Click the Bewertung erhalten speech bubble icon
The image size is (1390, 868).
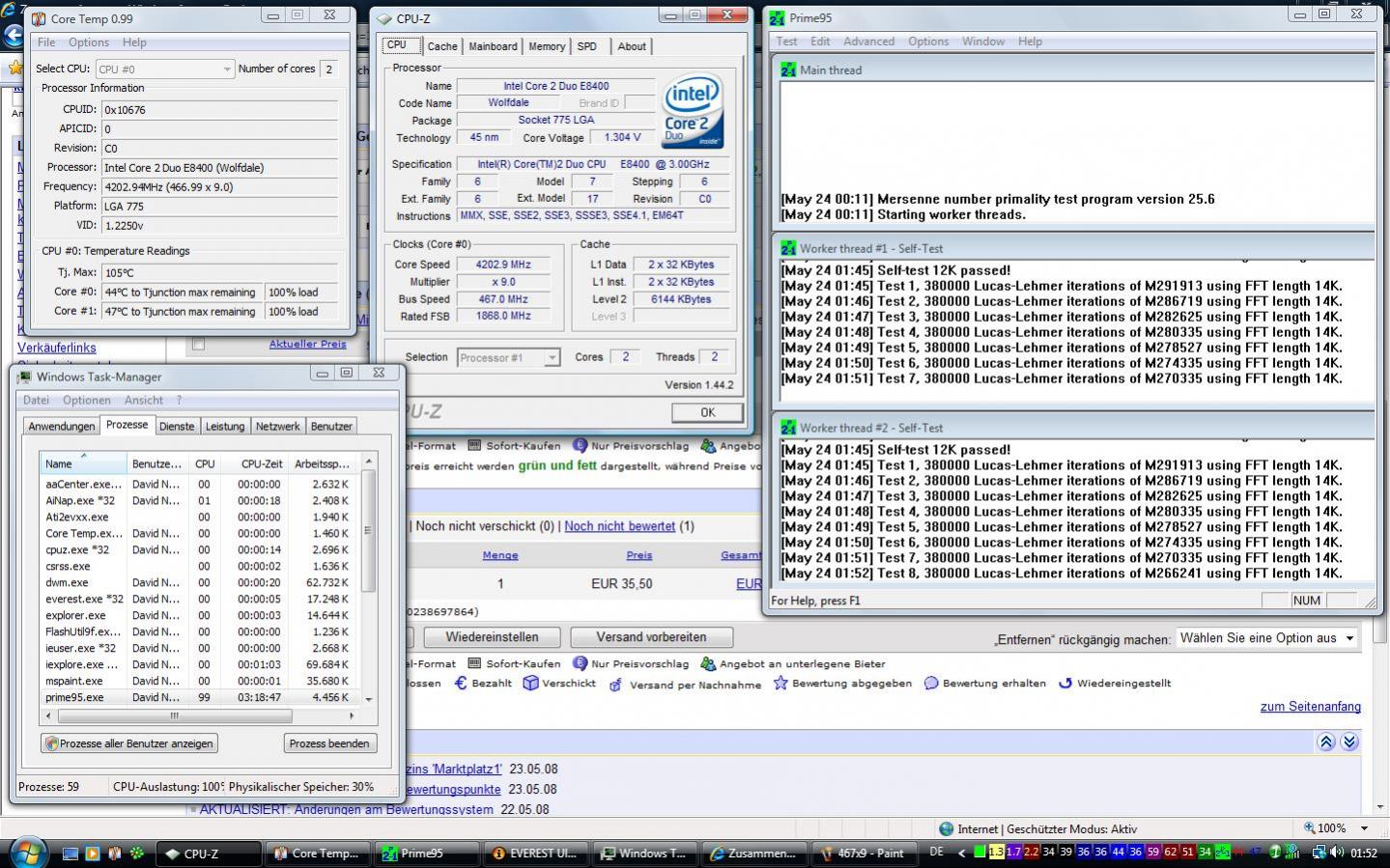coord(931,683)
